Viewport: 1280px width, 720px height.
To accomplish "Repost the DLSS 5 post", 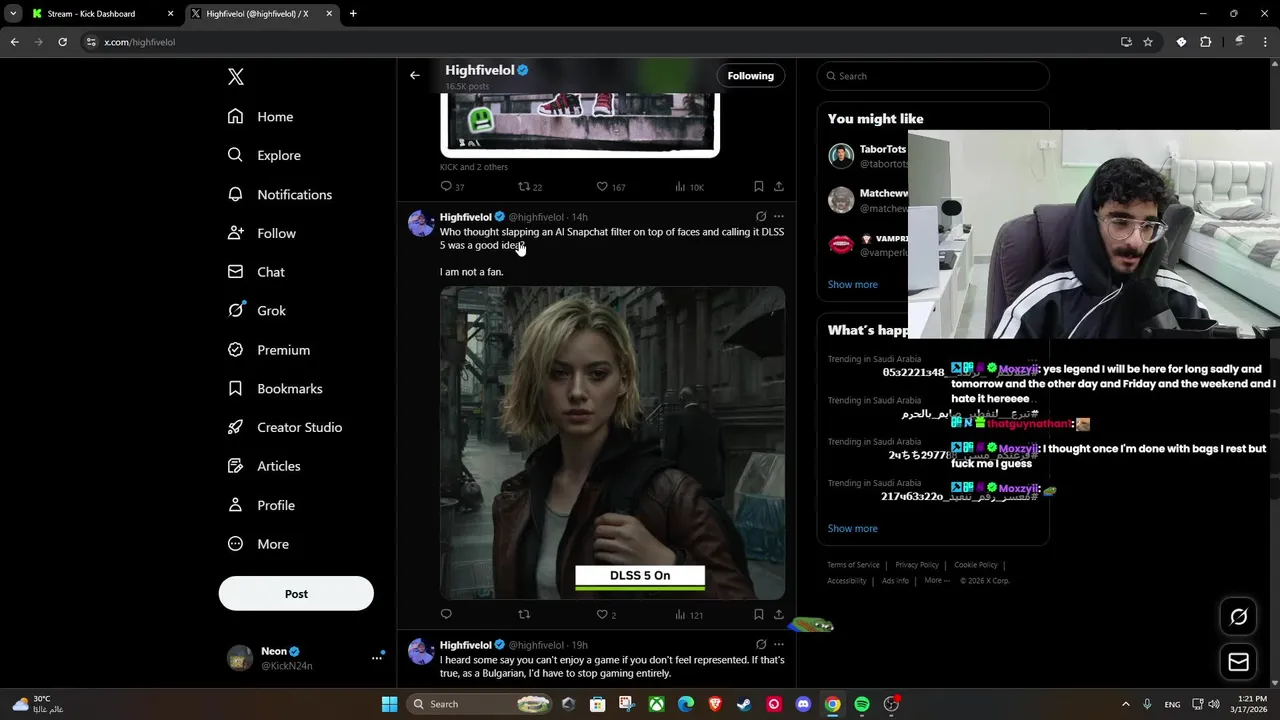I will (x=523, y=614).
